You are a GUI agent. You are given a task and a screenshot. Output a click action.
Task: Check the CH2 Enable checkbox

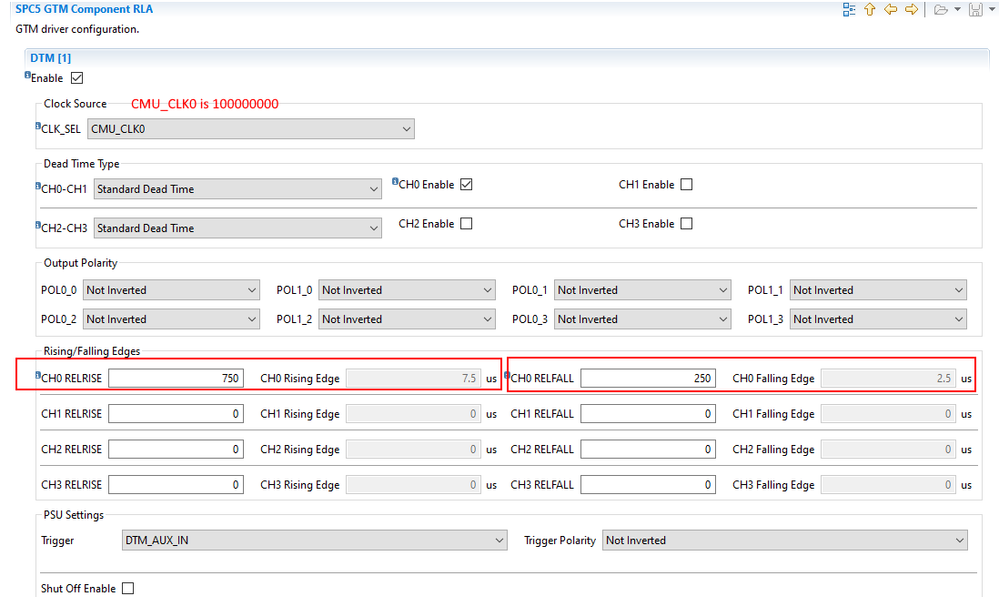coord(466,224)
